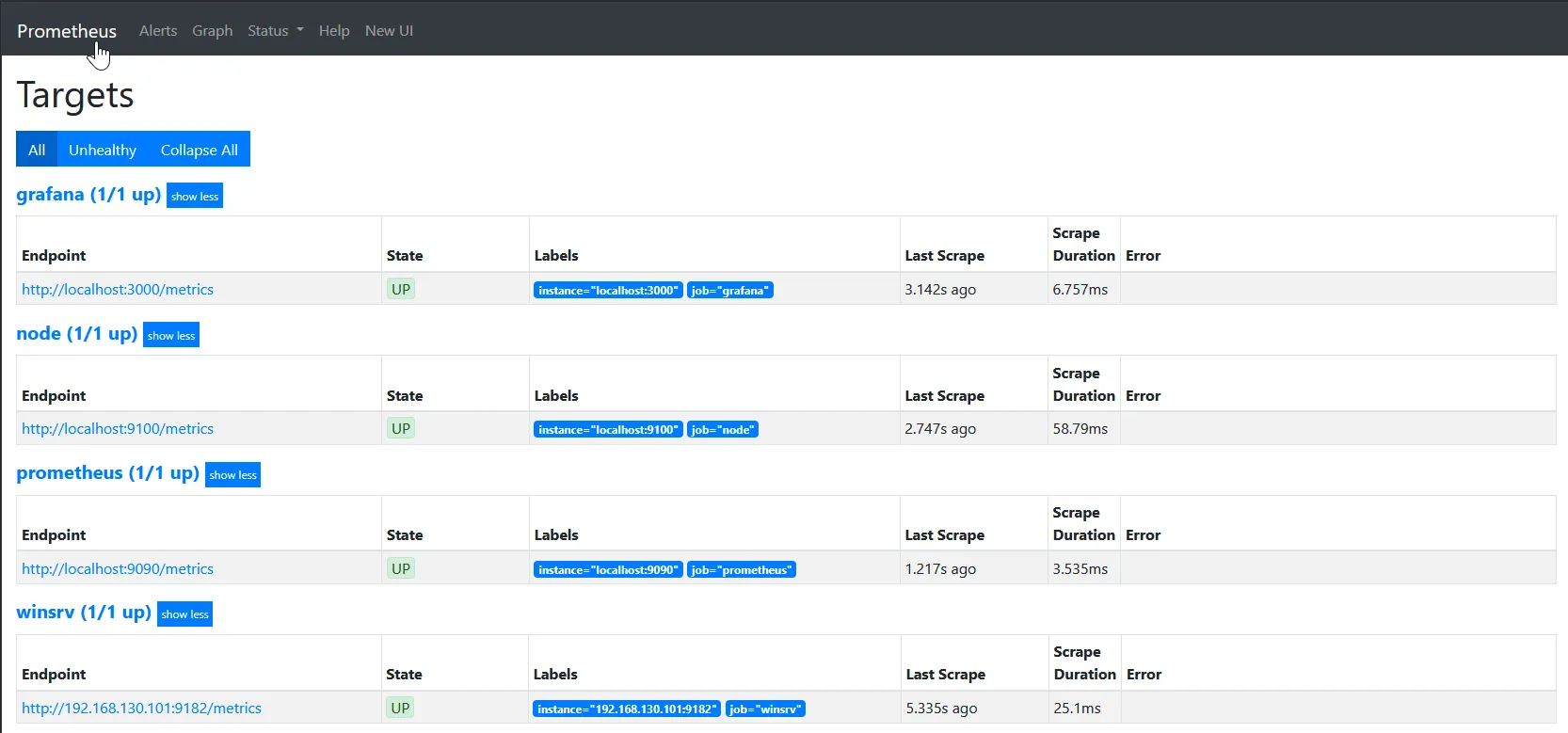Click the Prometheus brand link
Viewport: 1568px width, 733px height.
pyautogui.click(x=67, y=31)
